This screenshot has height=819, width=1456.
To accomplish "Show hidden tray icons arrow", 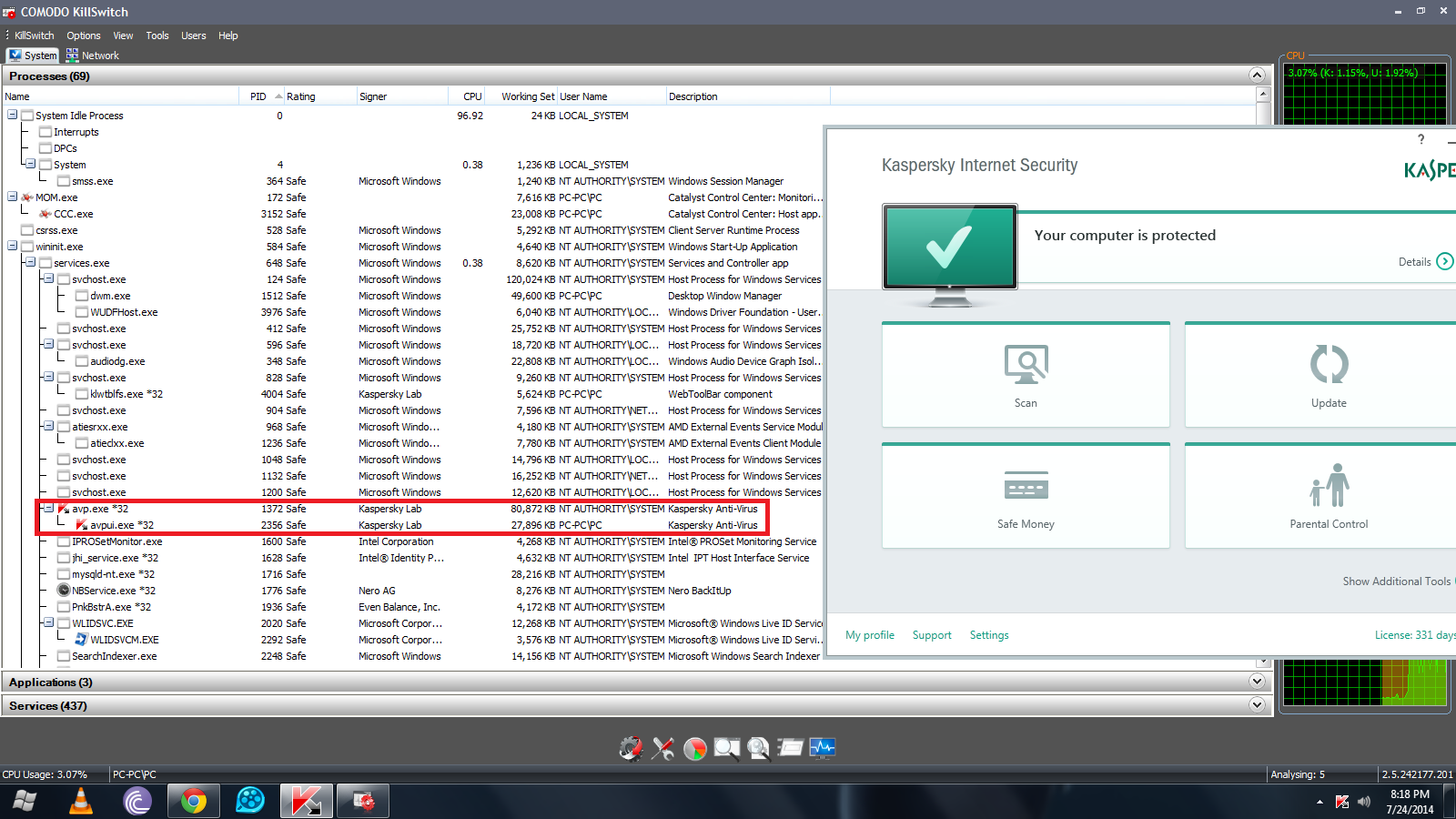I will pos(1320,802).
